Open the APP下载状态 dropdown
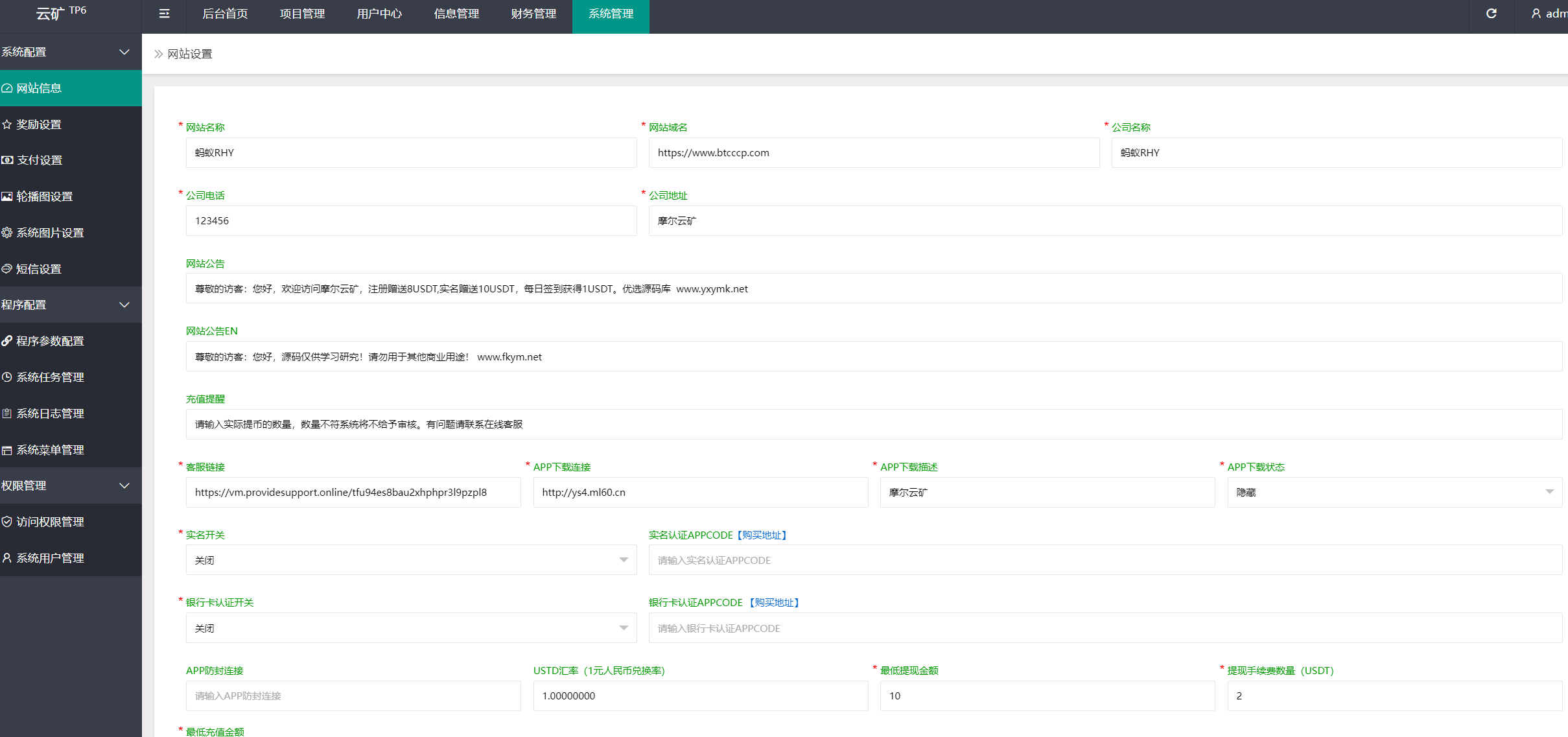Viewport: 1568px width, 737px height. 1394,493
